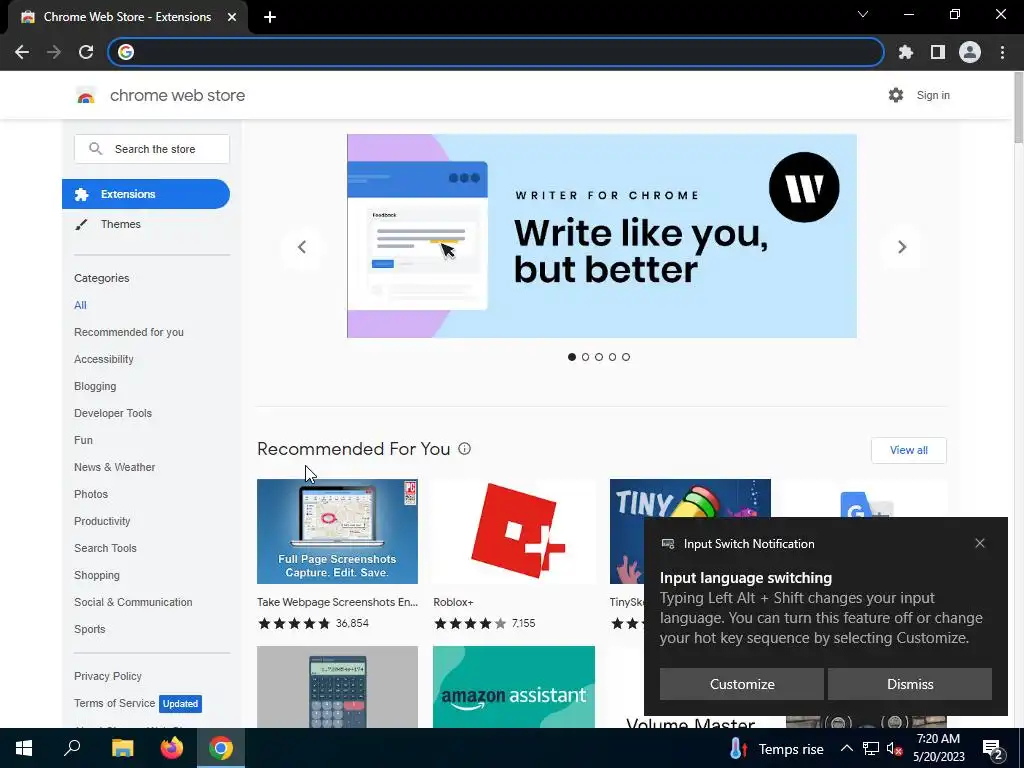Select the fourth carousel dot

[613, 357]
